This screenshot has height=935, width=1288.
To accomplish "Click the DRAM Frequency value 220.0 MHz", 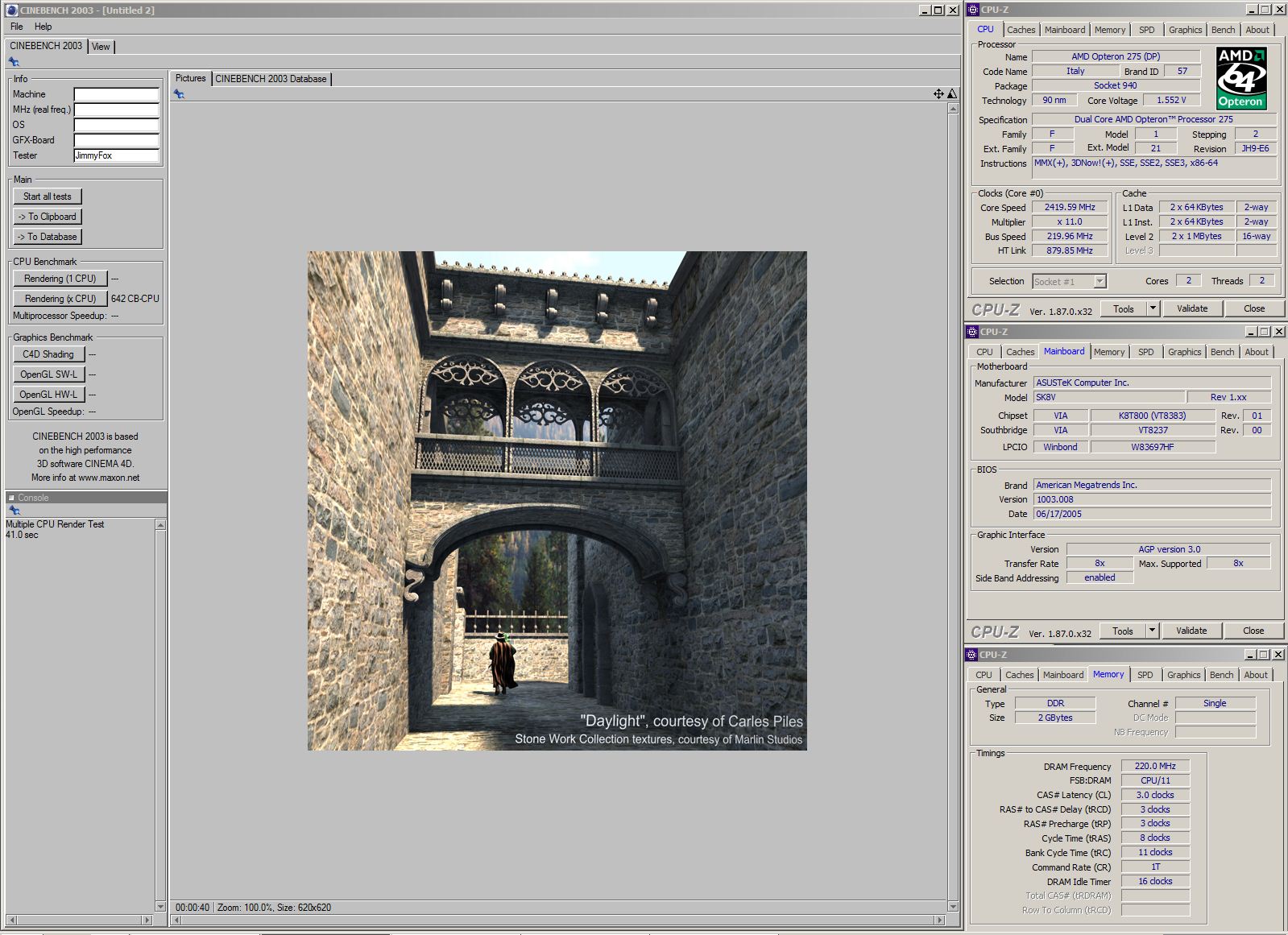I will [1155, 766].
